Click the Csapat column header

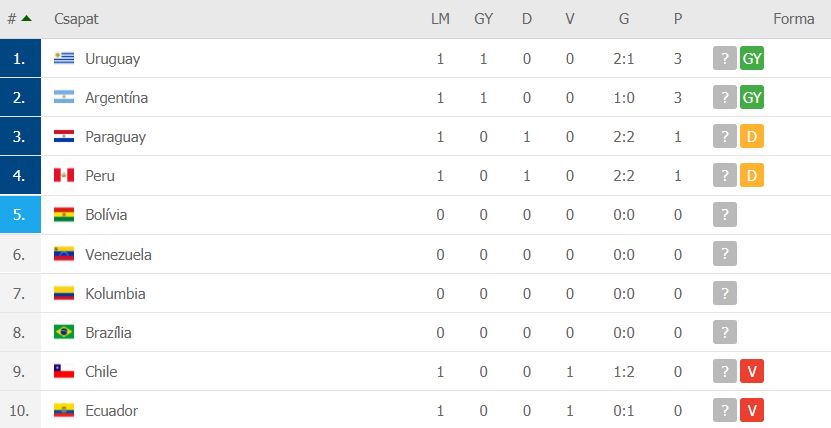pyautogui.click(x=76, y=19)
